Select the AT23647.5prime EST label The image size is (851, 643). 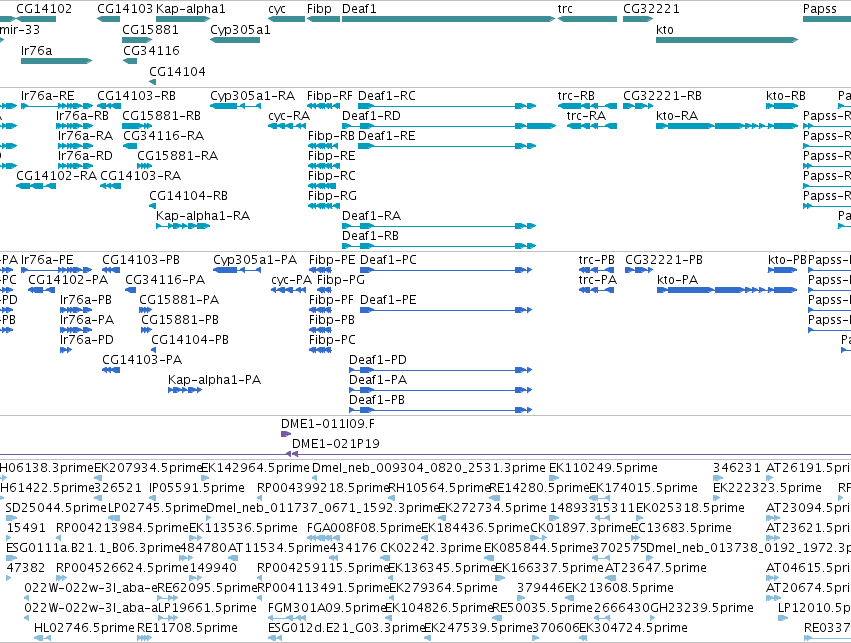click(656, 568)
